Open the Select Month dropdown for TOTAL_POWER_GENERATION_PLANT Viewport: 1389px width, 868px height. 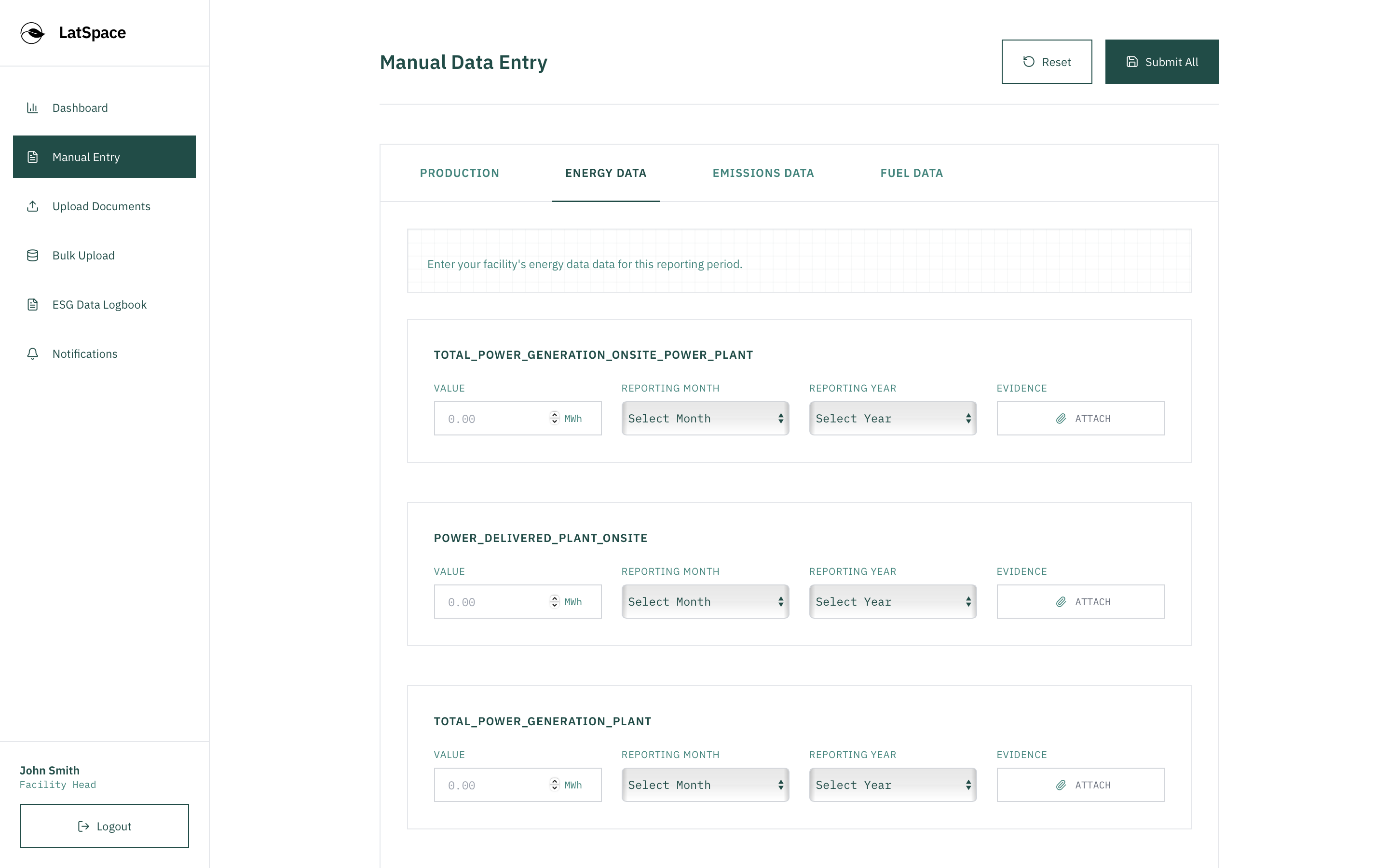click(705, 784)
